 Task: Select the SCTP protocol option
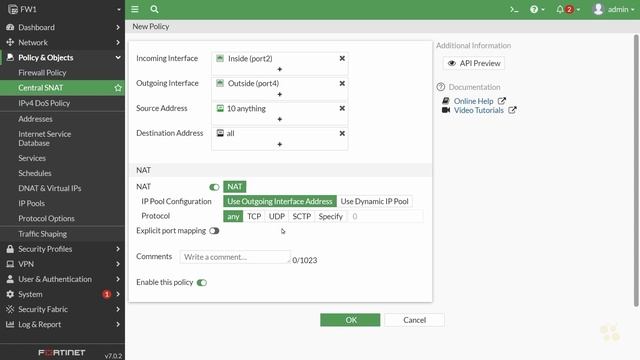point(302,216)
